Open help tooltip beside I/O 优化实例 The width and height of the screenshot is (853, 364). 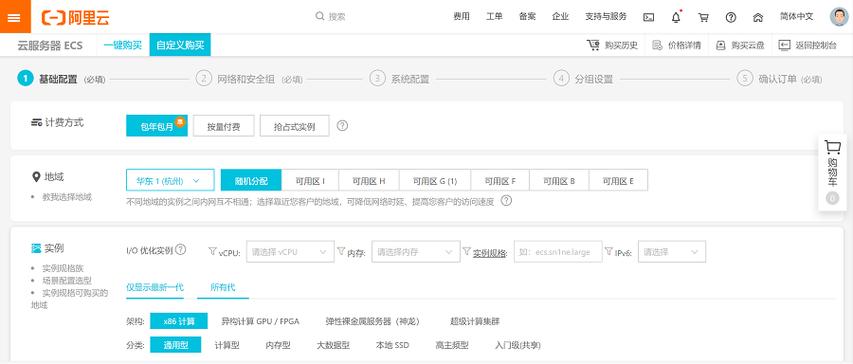point(181,249)
